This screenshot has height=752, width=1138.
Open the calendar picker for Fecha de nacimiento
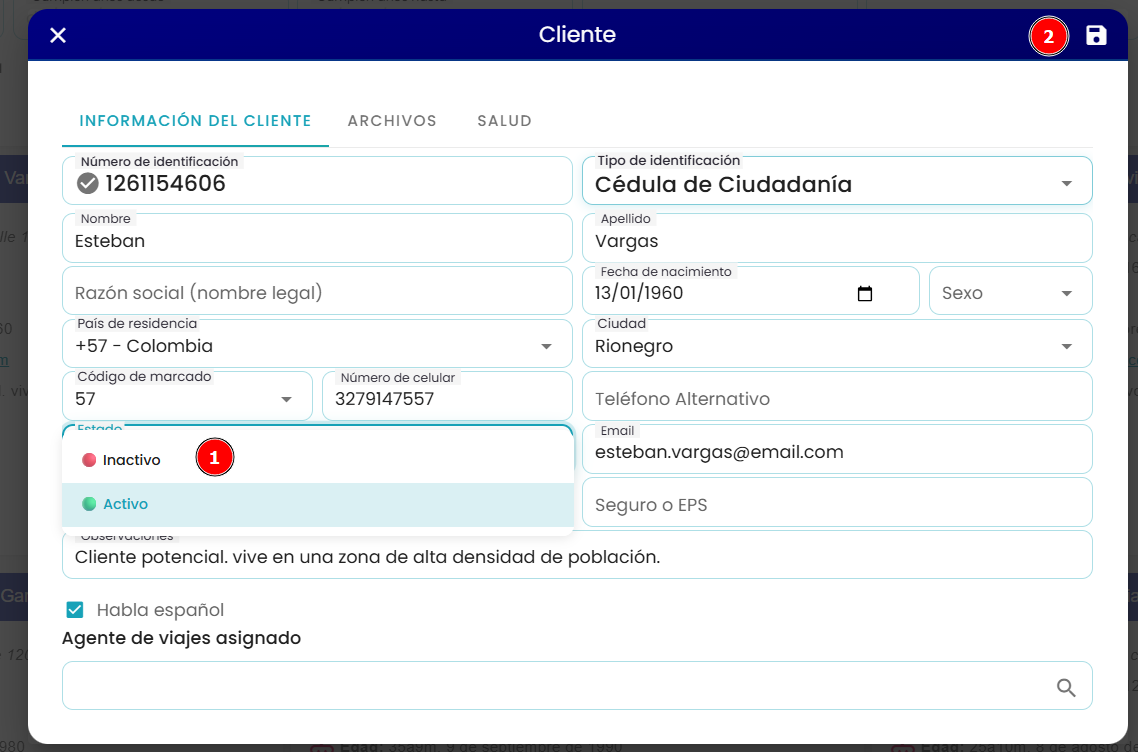click(x=864, y=293)
